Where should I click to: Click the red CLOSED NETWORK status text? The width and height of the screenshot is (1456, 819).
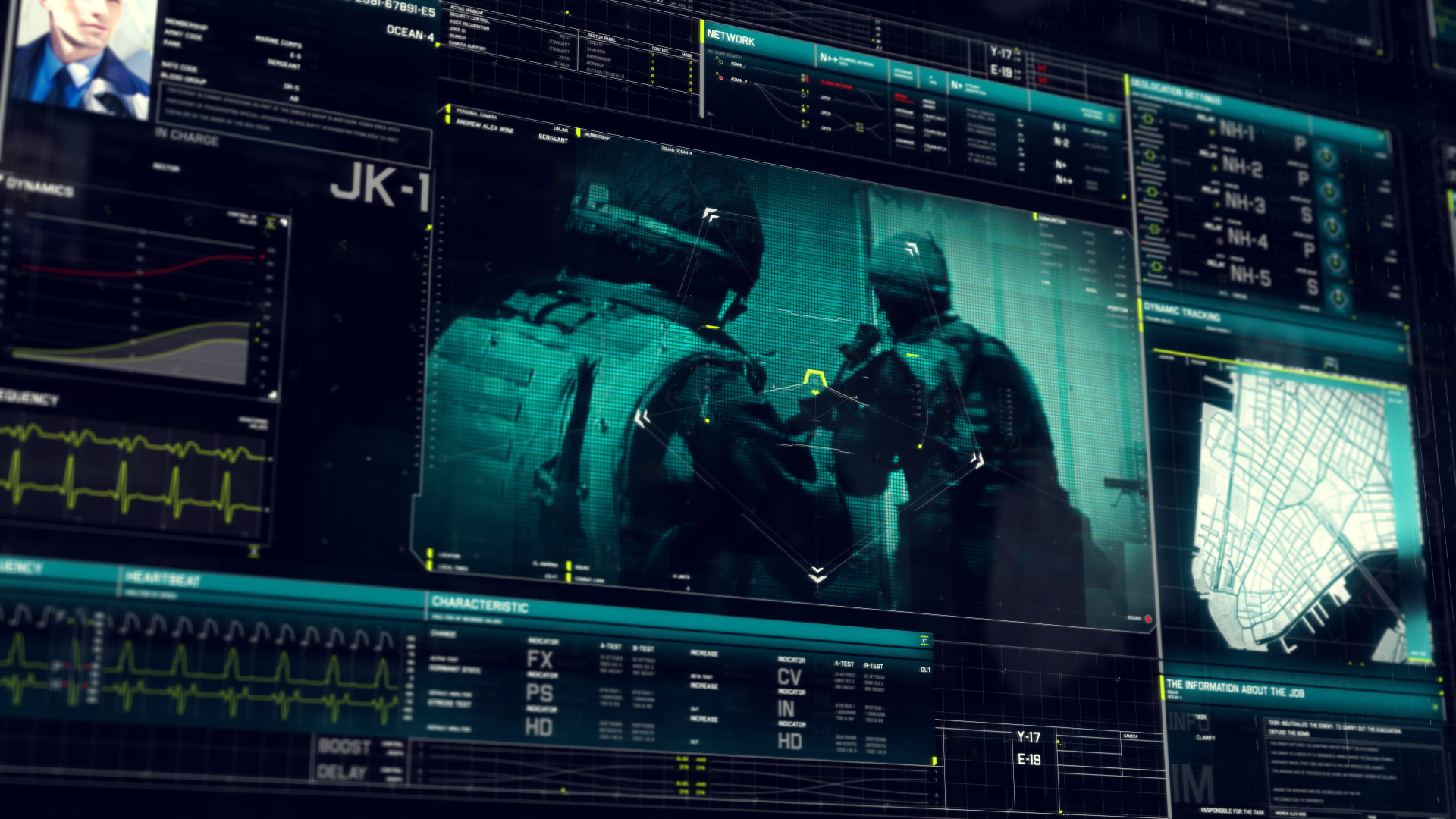pos(836,85)
